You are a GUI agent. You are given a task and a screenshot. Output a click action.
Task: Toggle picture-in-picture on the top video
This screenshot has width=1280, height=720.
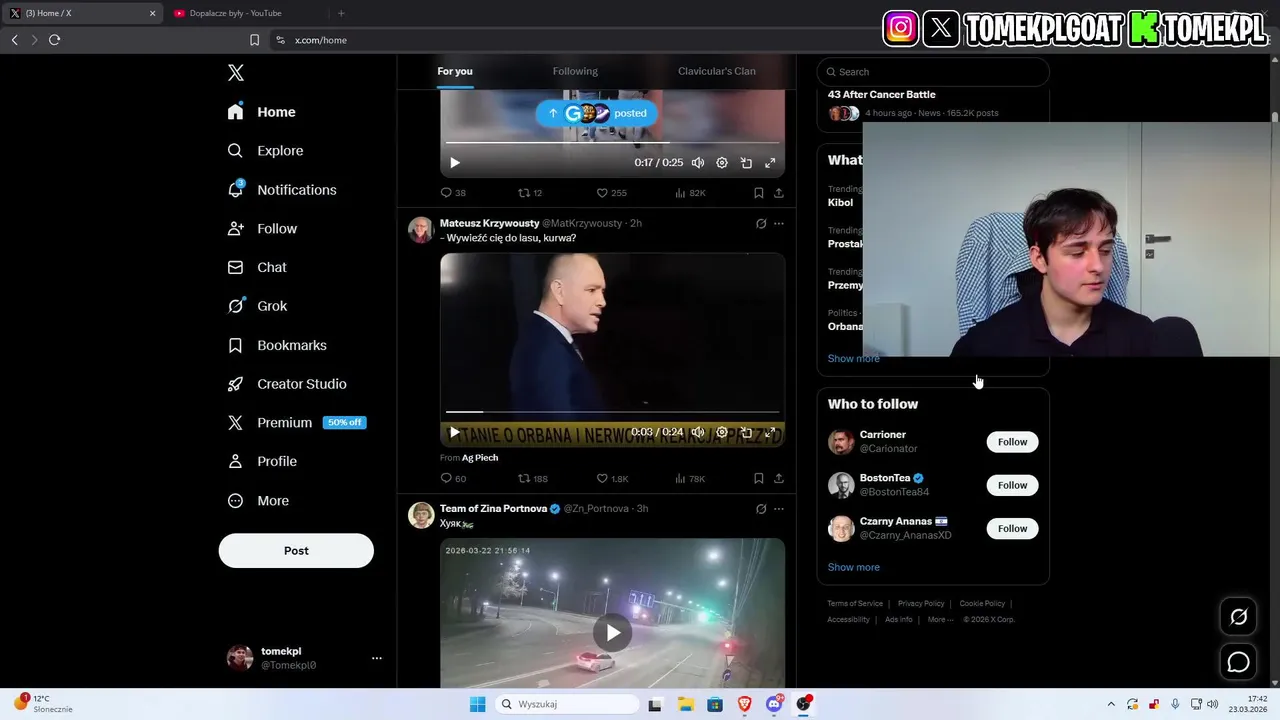click(x=746, y=163)
